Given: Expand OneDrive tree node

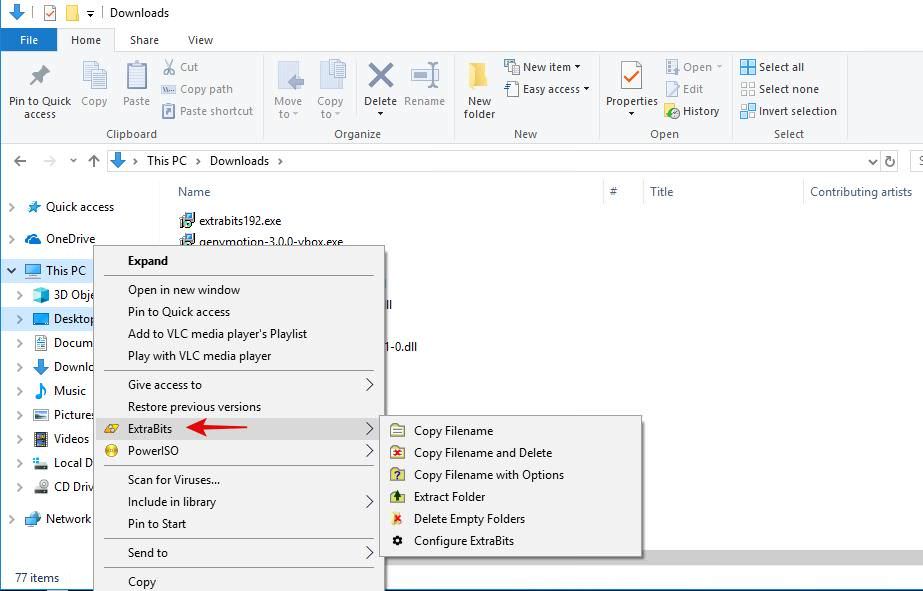Looking at the screenshot, I should [x=12, y=239].
